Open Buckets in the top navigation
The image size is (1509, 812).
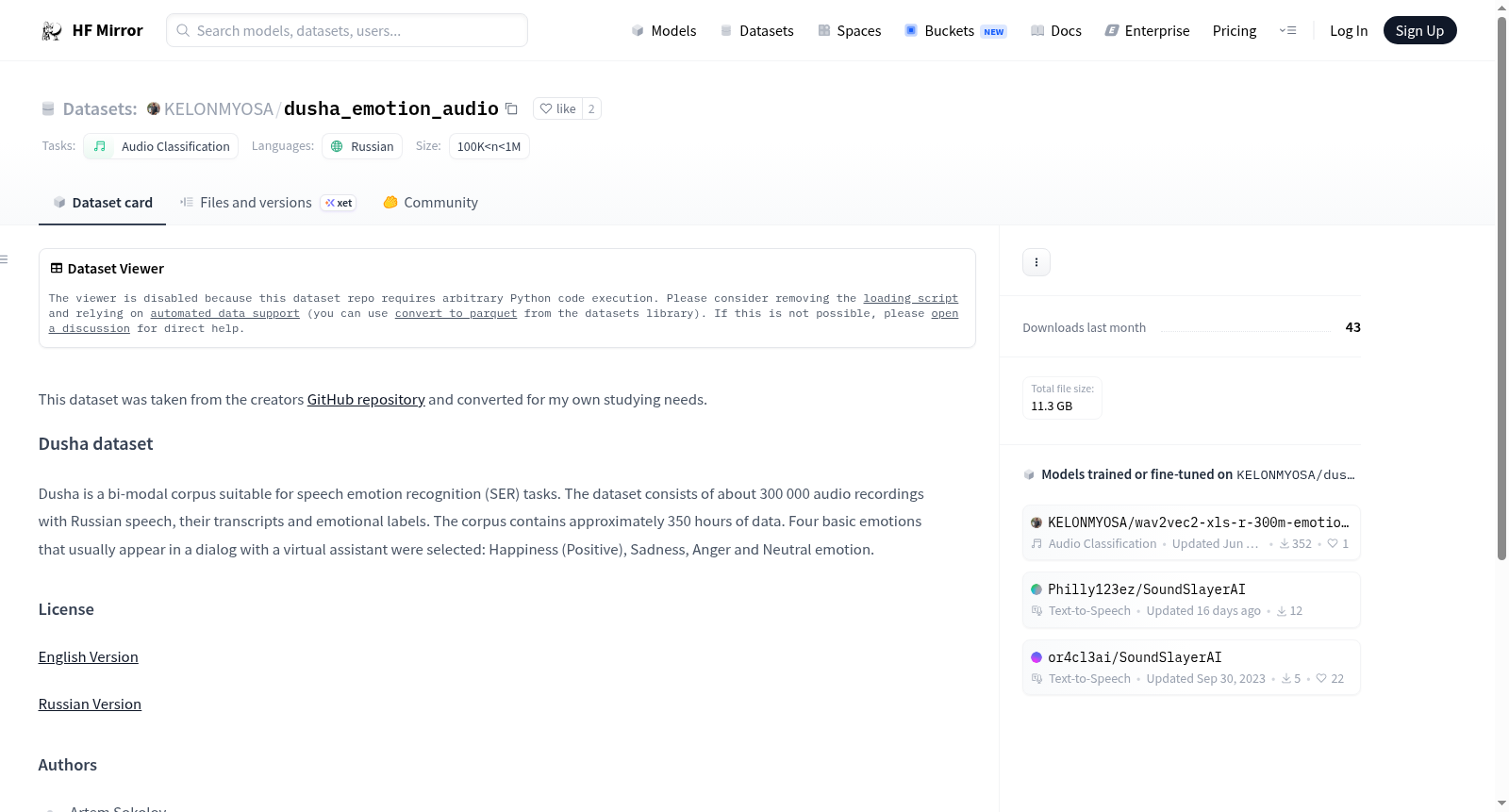[955, 31]
